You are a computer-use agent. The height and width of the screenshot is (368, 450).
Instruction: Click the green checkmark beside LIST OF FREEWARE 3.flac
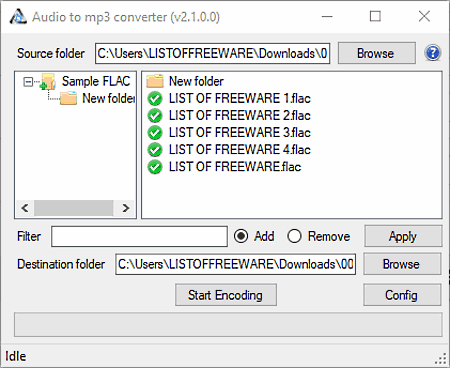point(155,133)
